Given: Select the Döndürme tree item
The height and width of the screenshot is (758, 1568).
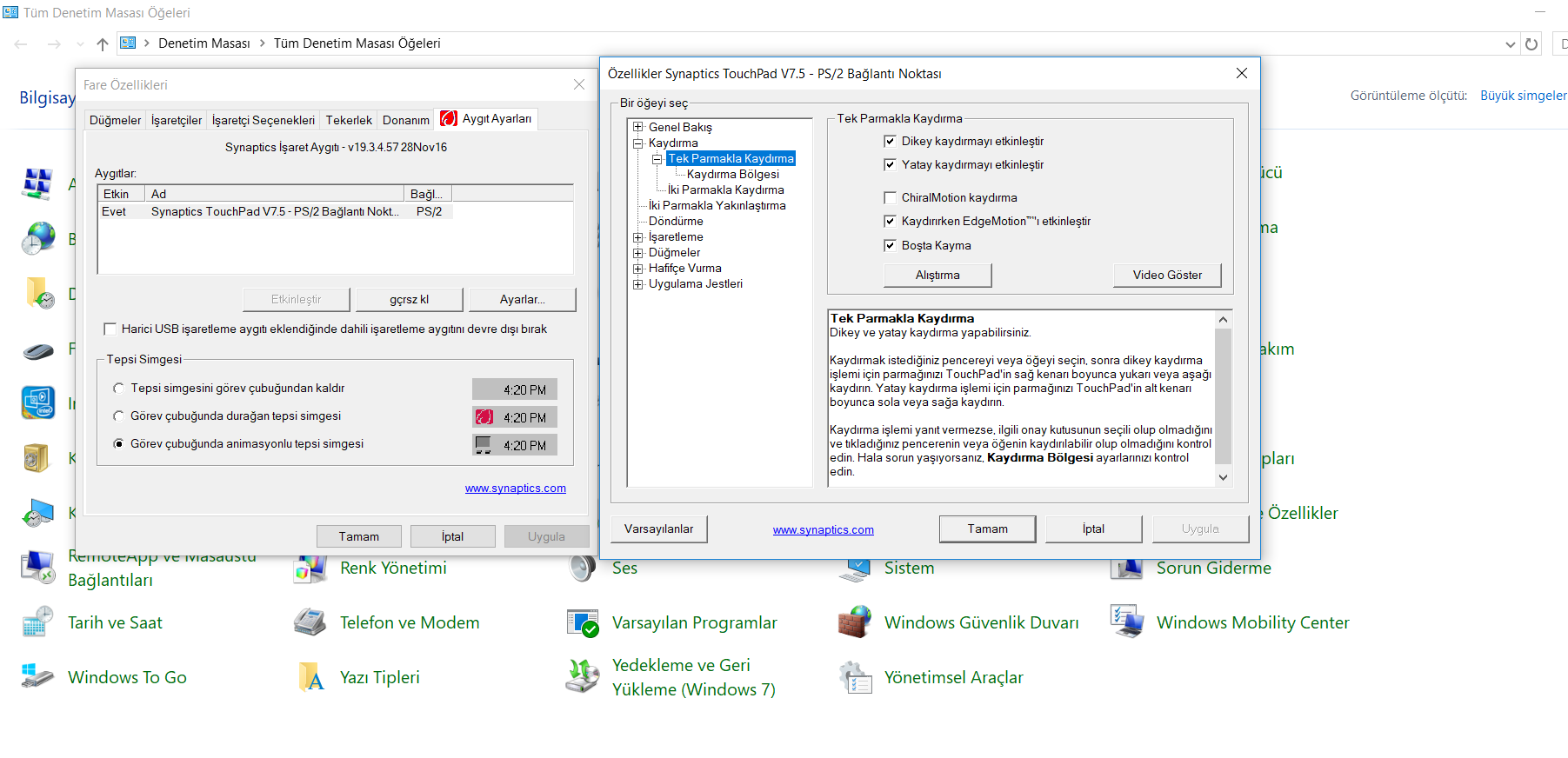Looking at the screenshot, I should [676, 221].
